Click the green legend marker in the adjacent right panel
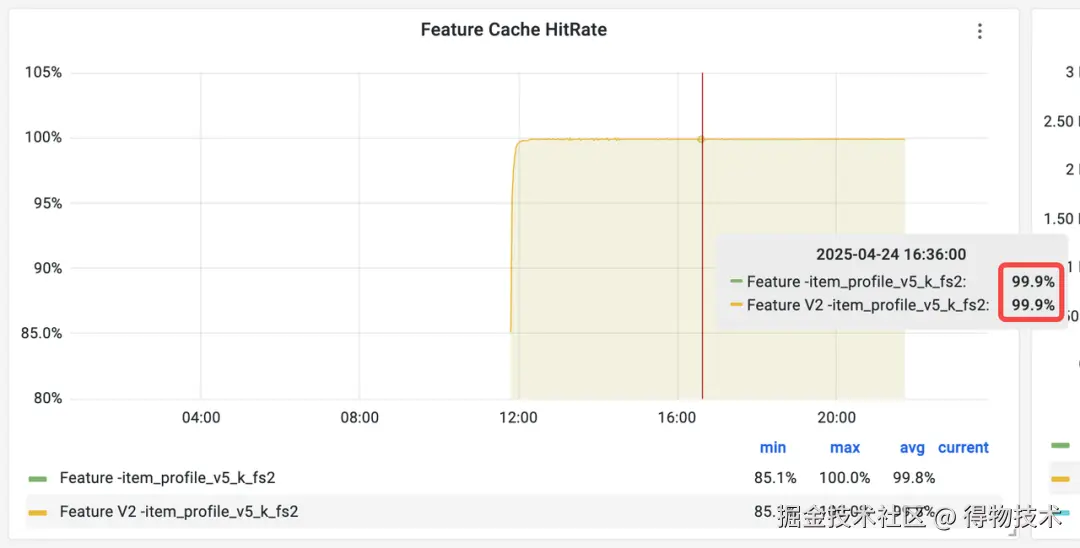 (1060, 445)
